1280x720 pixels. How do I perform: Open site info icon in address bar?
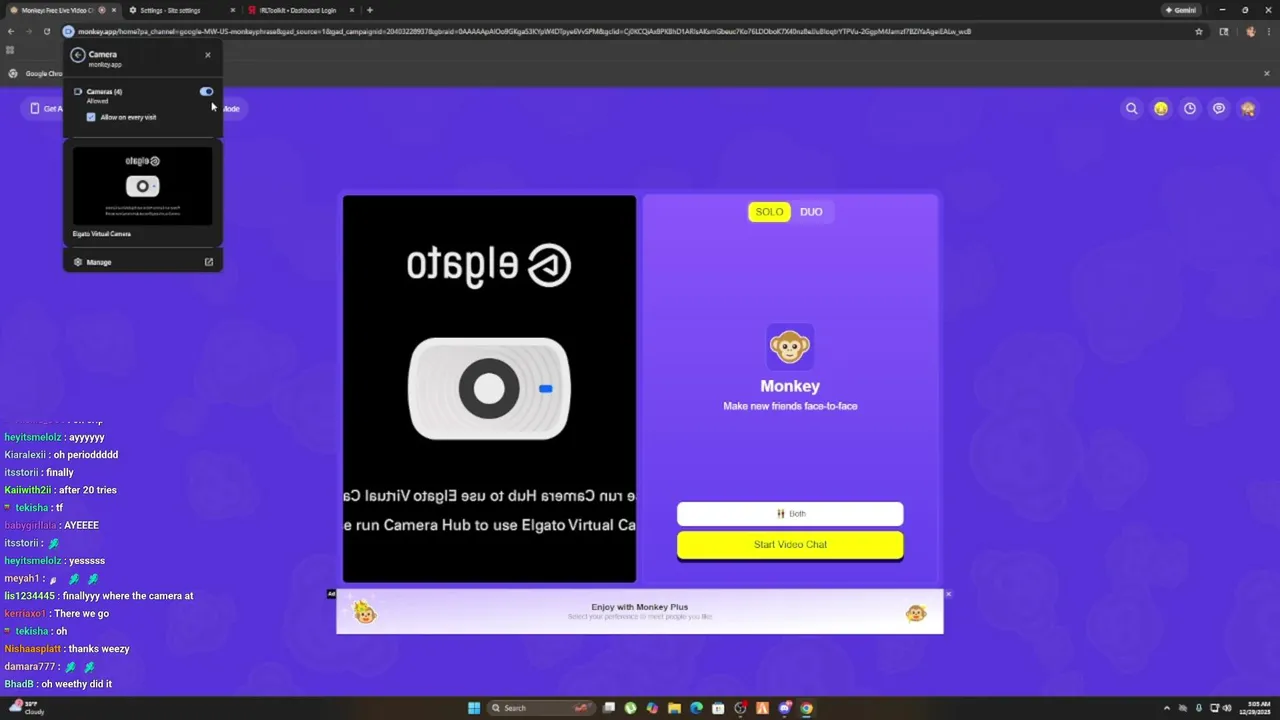(x=68, y=31)
